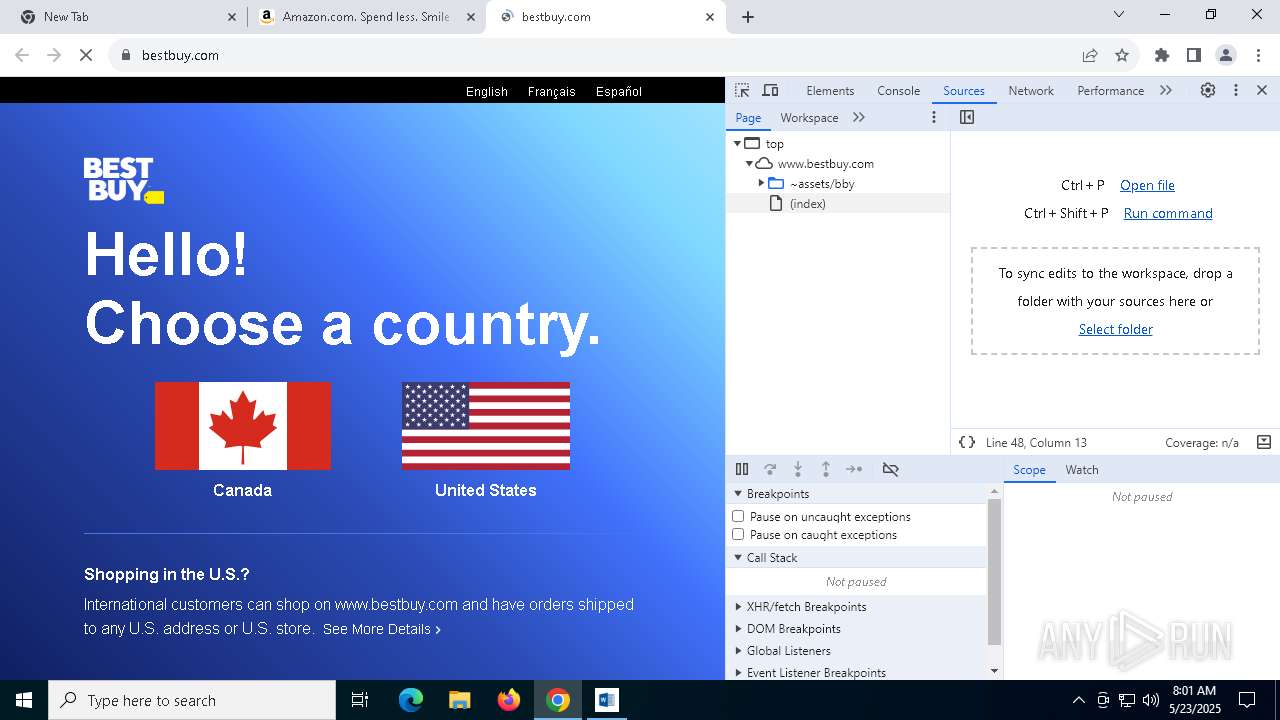The width and height of the screenshot is (1280, 720).
Task: Open Microsoft Edge from the taskbar
Action: pos(411,700)
